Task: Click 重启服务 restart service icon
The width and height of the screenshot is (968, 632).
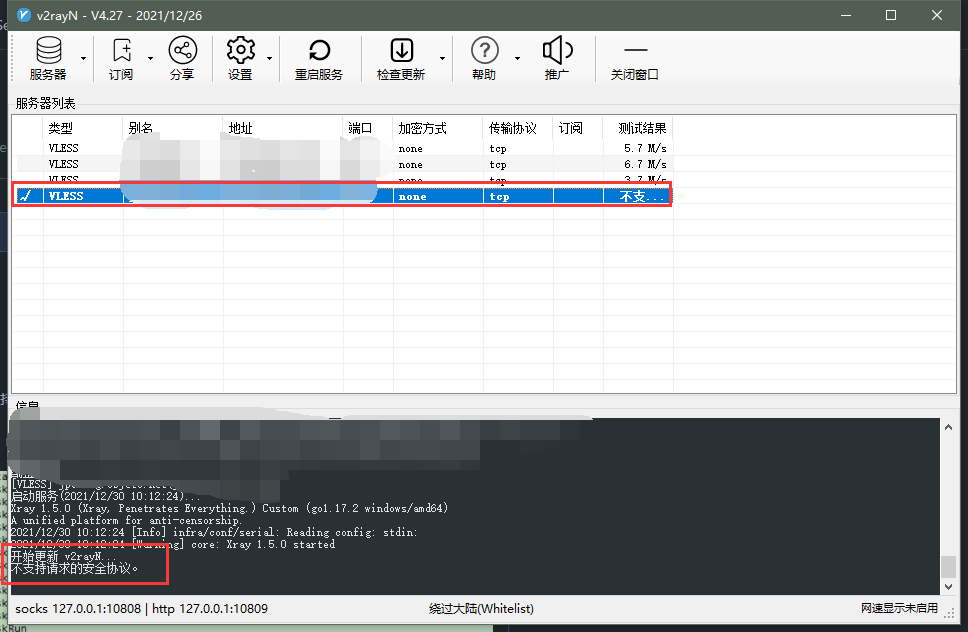Action: coord(319,50)
